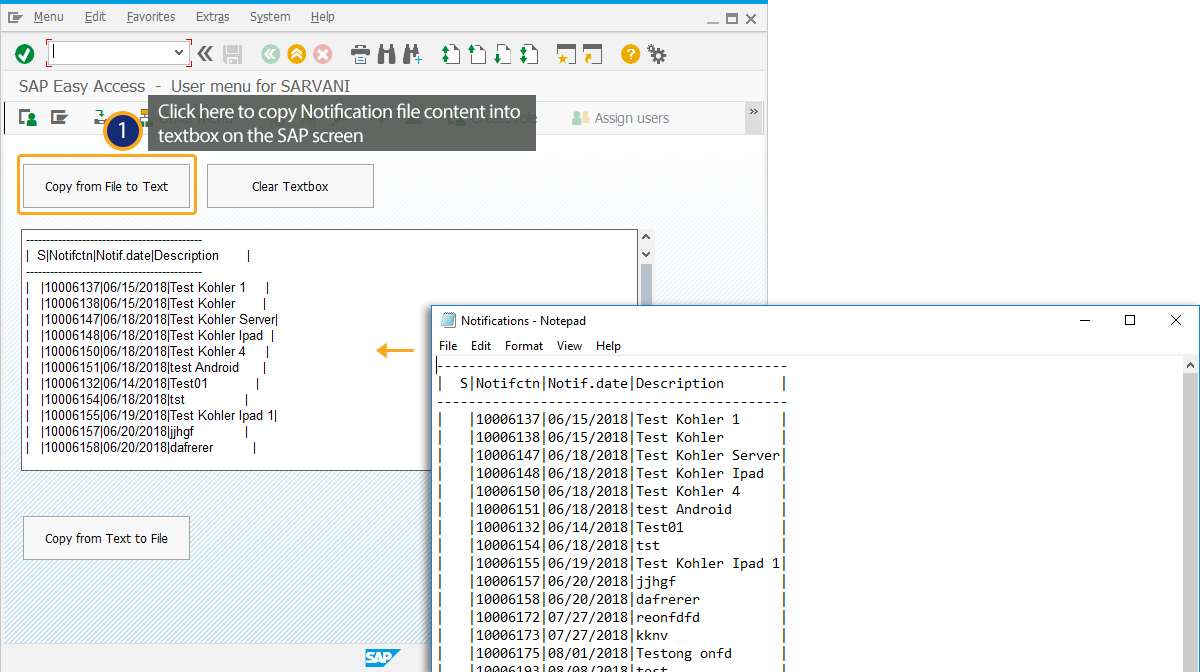This screenshot has height=672, width=1200.
Task: Open the SAP Edit menu
Action: (x=95, y=17)
